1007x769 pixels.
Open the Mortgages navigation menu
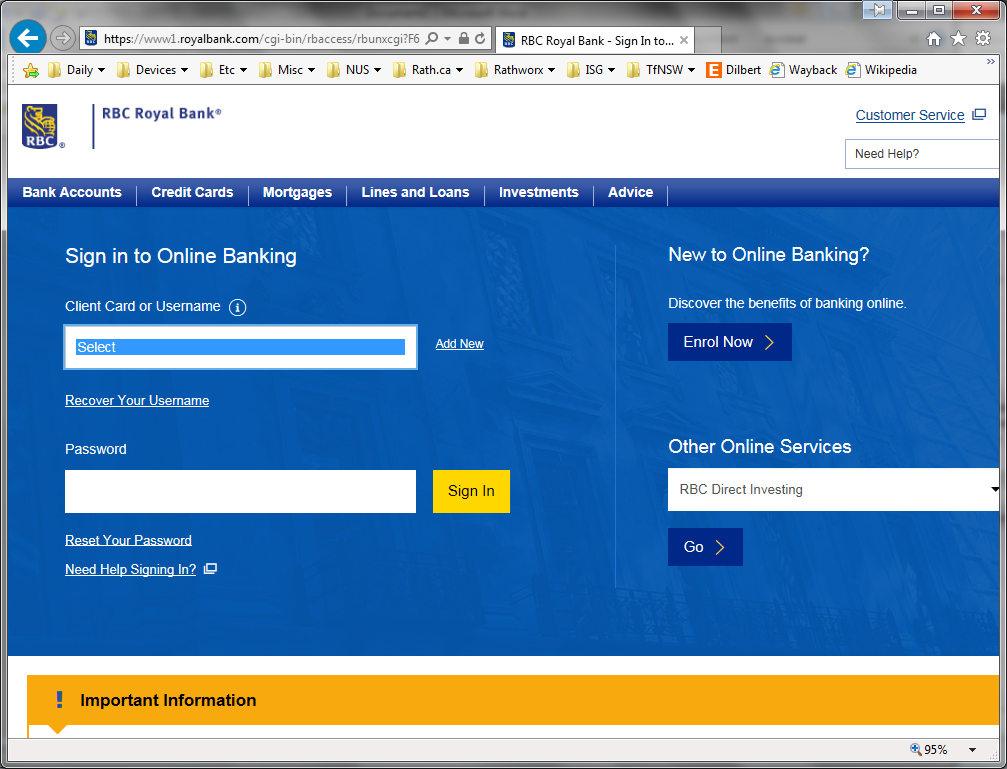[297, 193]
